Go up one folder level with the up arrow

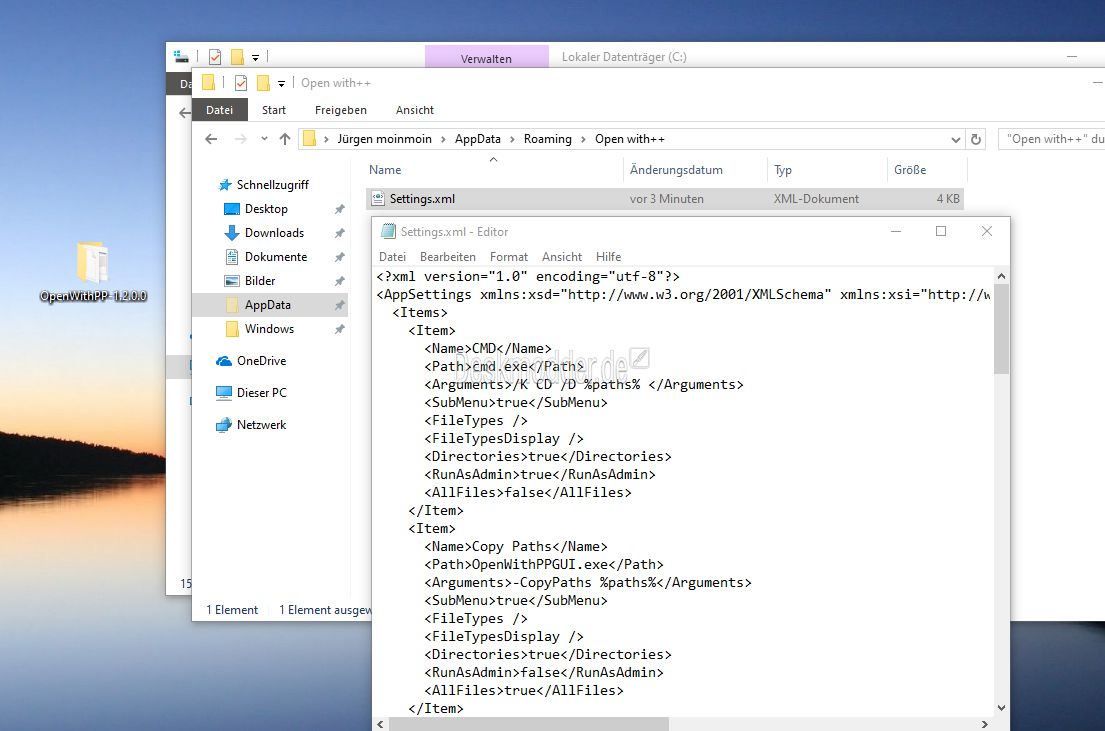285,139
